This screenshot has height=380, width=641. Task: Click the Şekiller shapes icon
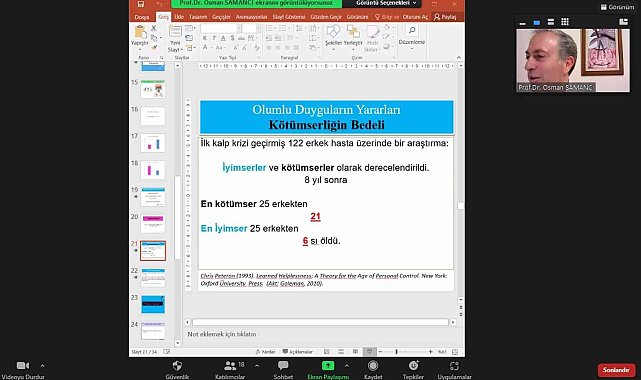click(333, 31)
